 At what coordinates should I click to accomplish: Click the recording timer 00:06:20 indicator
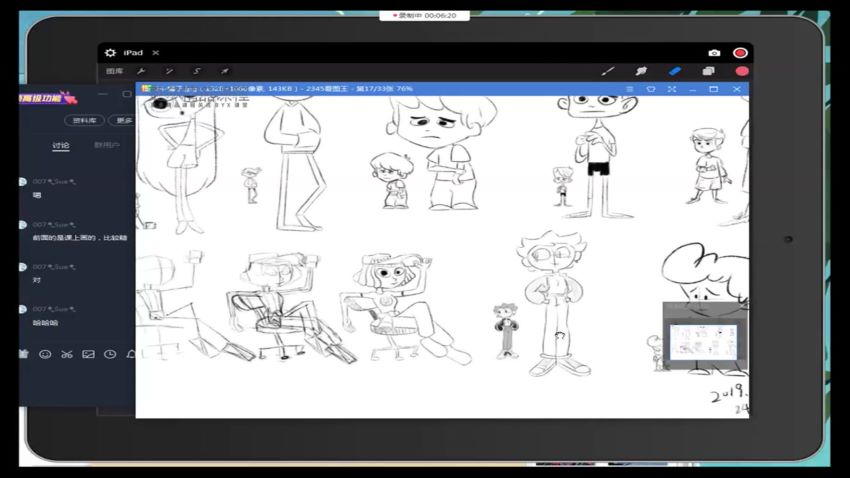click(x=424, y=16)
